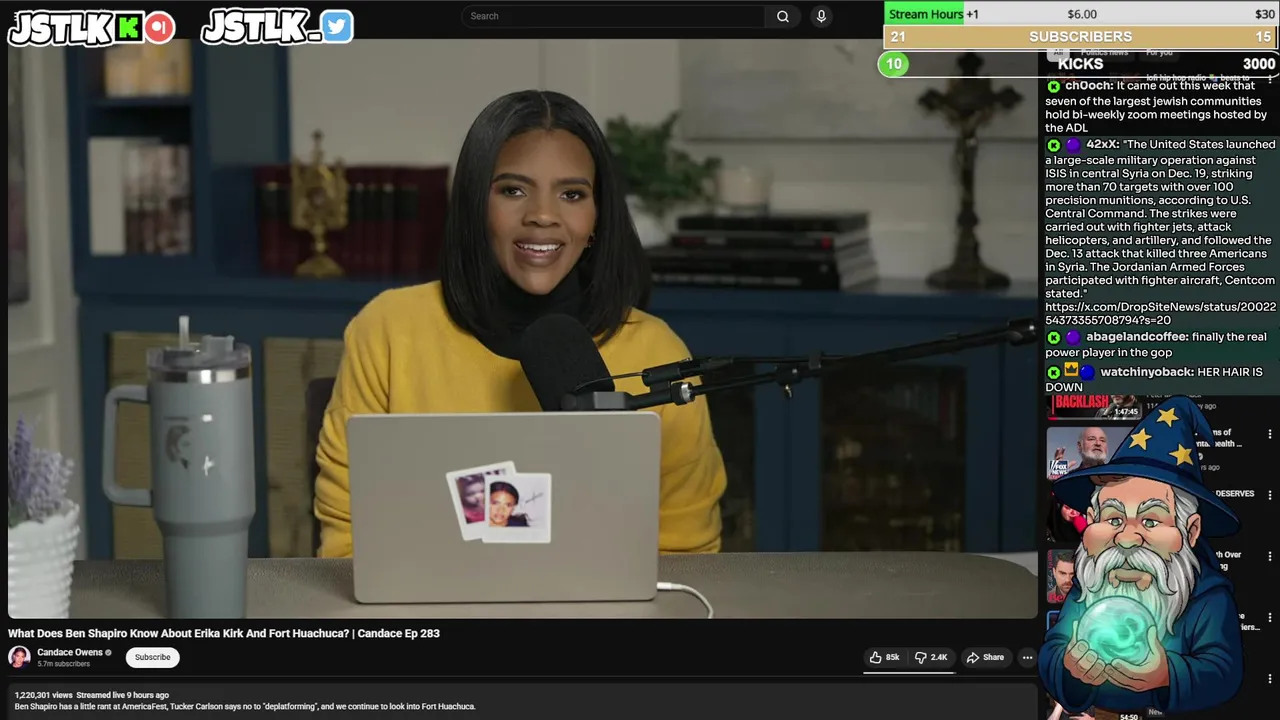Open the Candace Owens channel name link
Image resolution: width=1280 pixels, height=720 pixels.
[70, 652]
